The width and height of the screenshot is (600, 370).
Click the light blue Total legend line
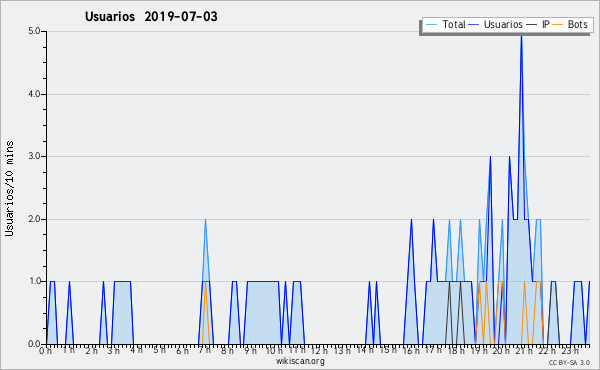[x=431, y=25]
